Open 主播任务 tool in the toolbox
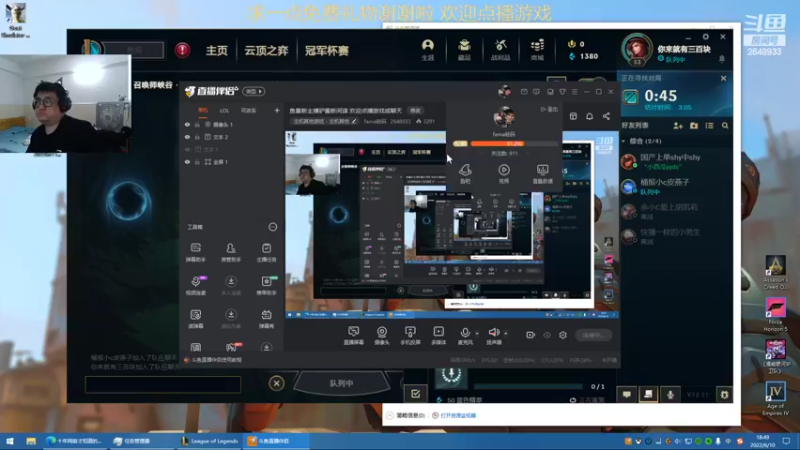 [x=266, y=252]
